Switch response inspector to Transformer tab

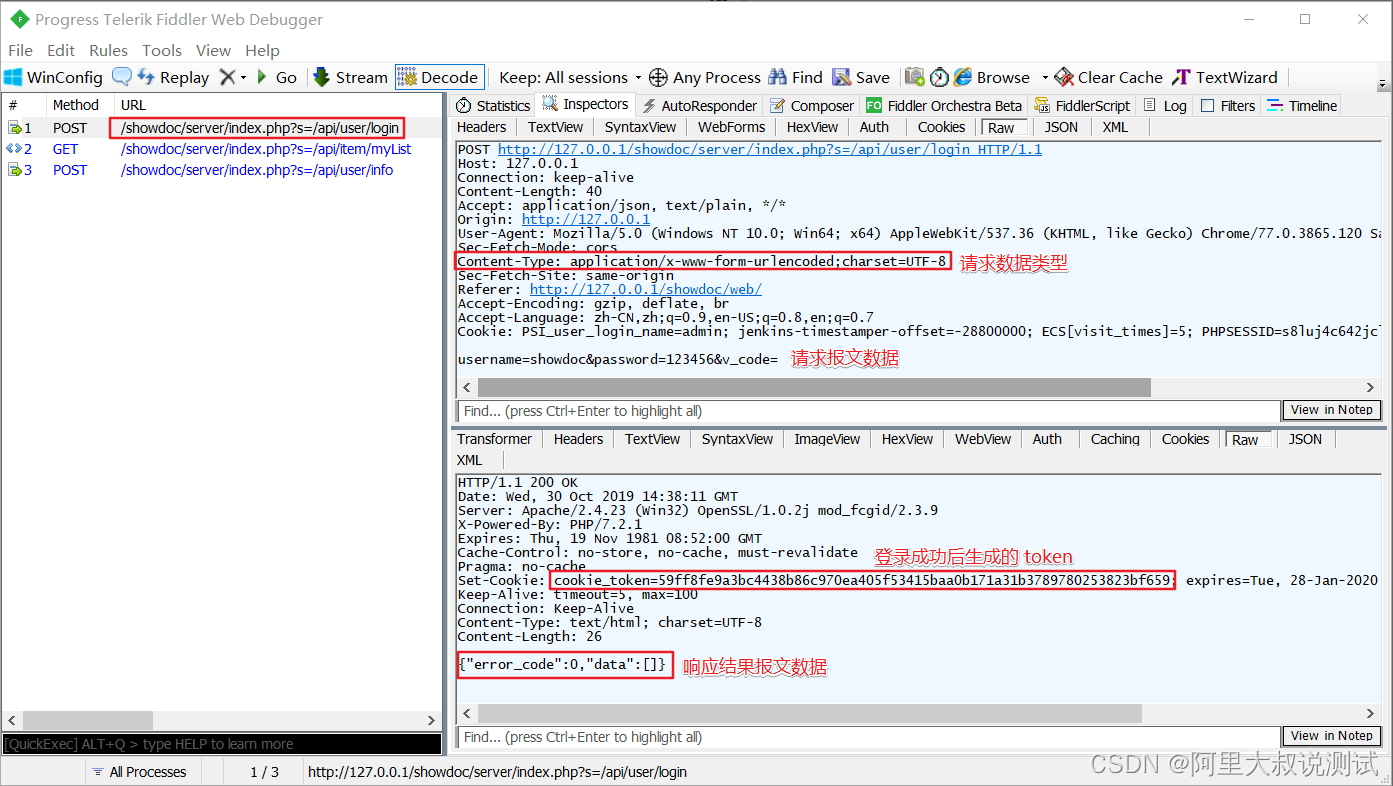click(495, 439)
